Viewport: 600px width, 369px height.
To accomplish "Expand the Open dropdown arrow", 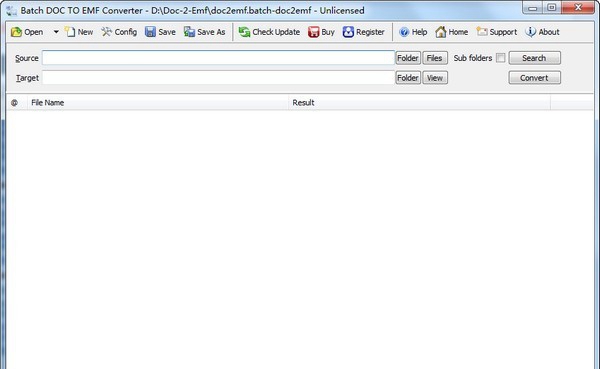I will tap(56, 32).
